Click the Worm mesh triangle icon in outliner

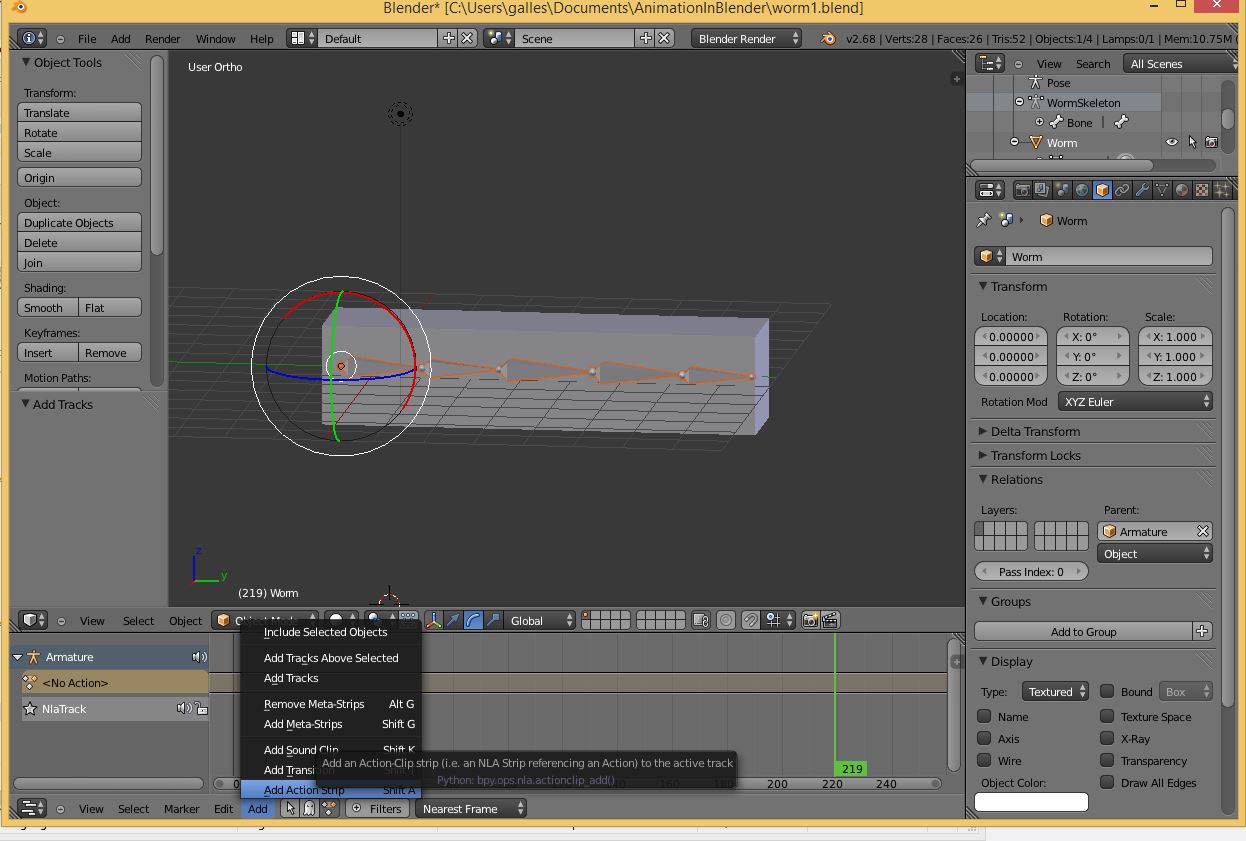point(1035,142)
